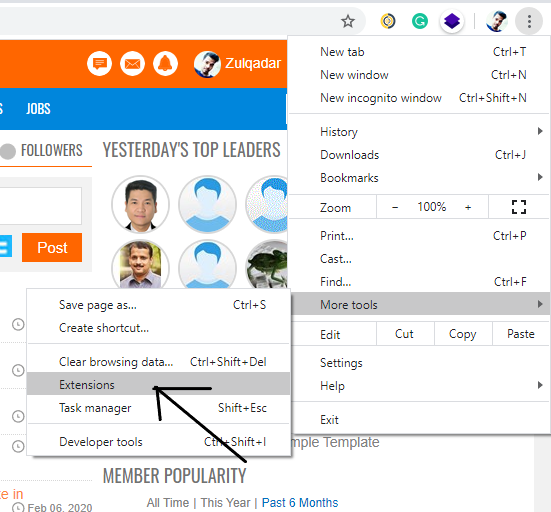Click the post text input box

click(x=40, y=206)
